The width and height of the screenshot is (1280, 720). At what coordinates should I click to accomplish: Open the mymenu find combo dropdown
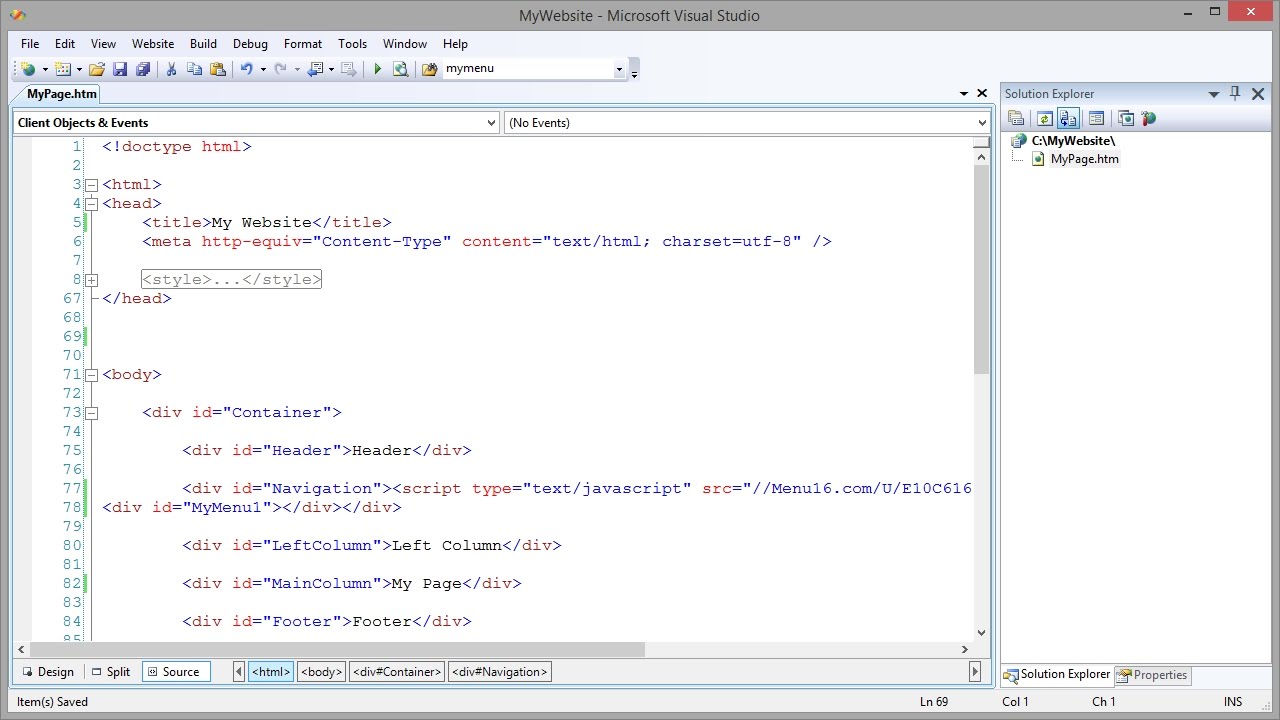coord(619,69)
